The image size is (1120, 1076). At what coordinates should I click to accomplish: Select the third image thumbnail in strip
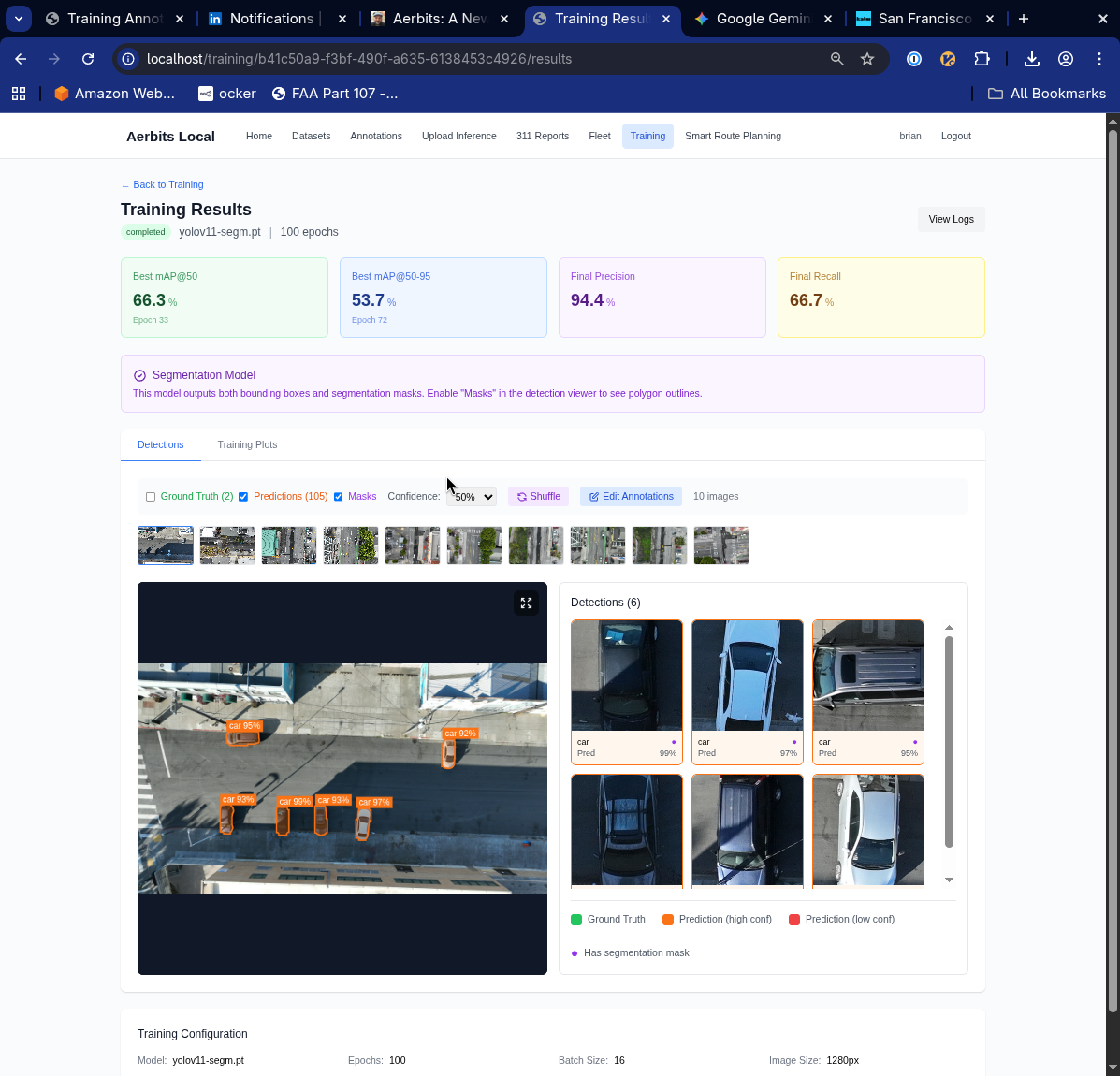click(x=289, y=545)
